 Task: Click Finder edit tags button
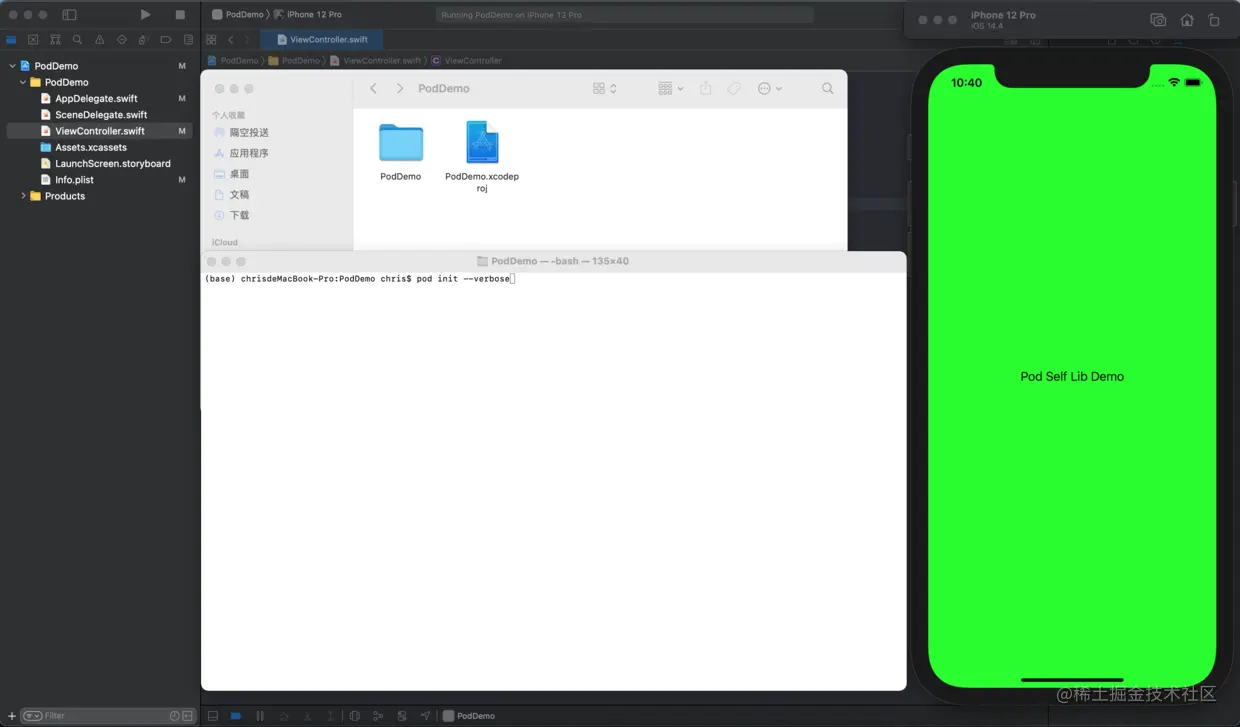tap(734, 88)
